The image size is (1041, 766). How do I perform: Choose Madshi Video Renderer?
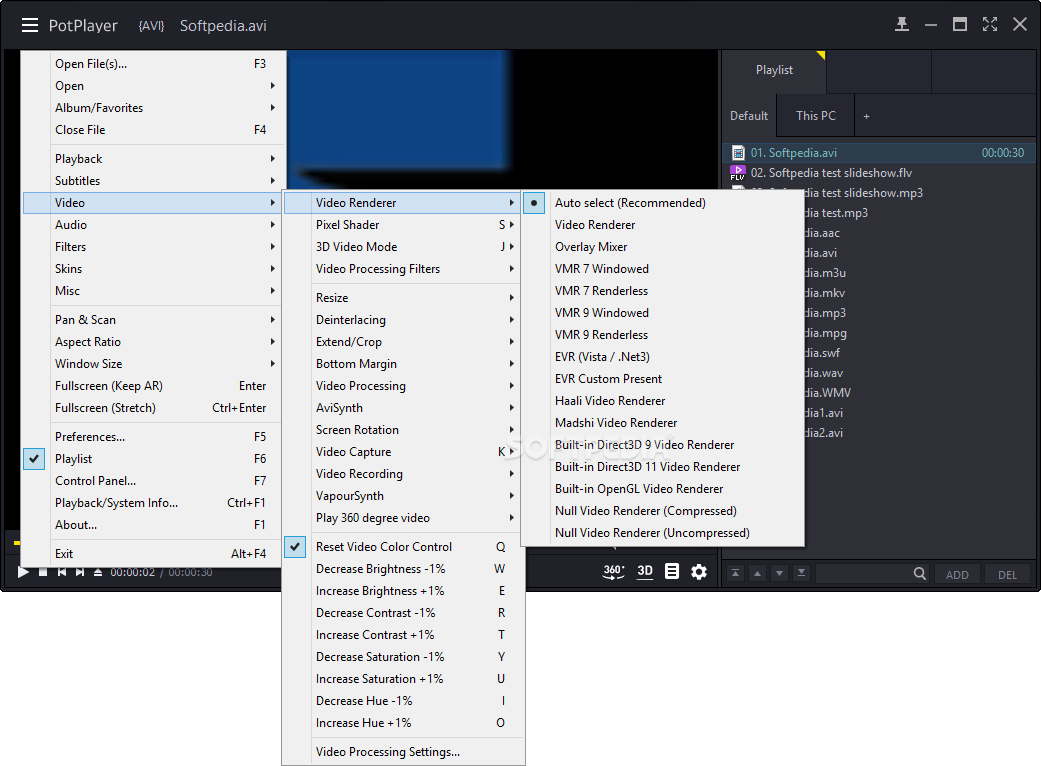[x=663, y=423]
